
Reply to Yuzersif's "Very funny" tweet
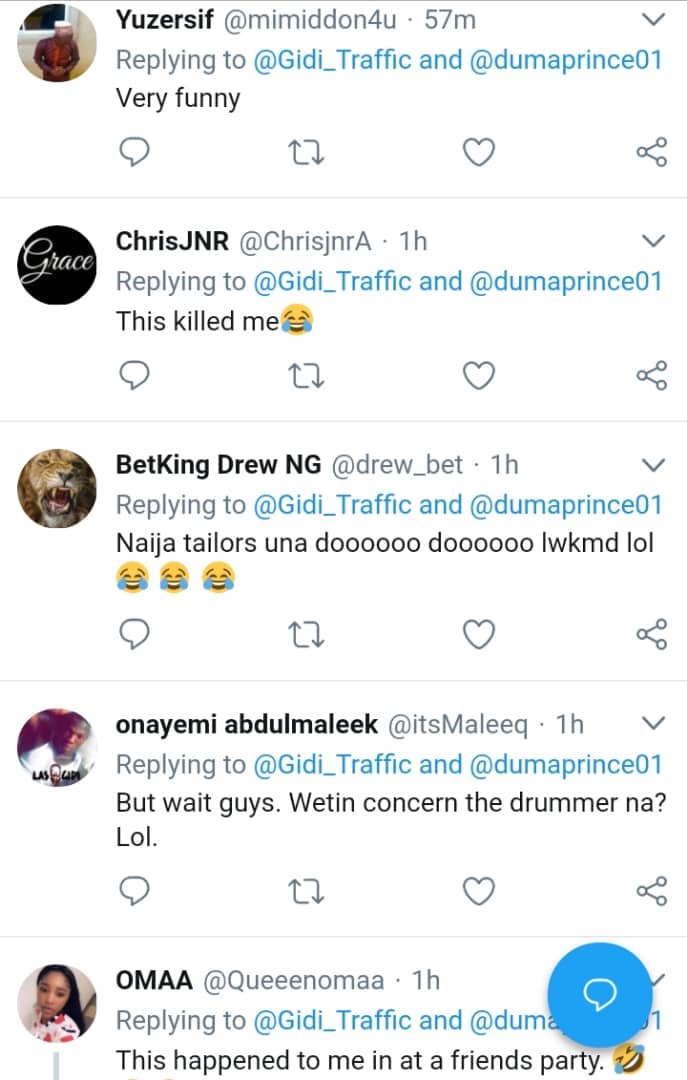point(134,152)
